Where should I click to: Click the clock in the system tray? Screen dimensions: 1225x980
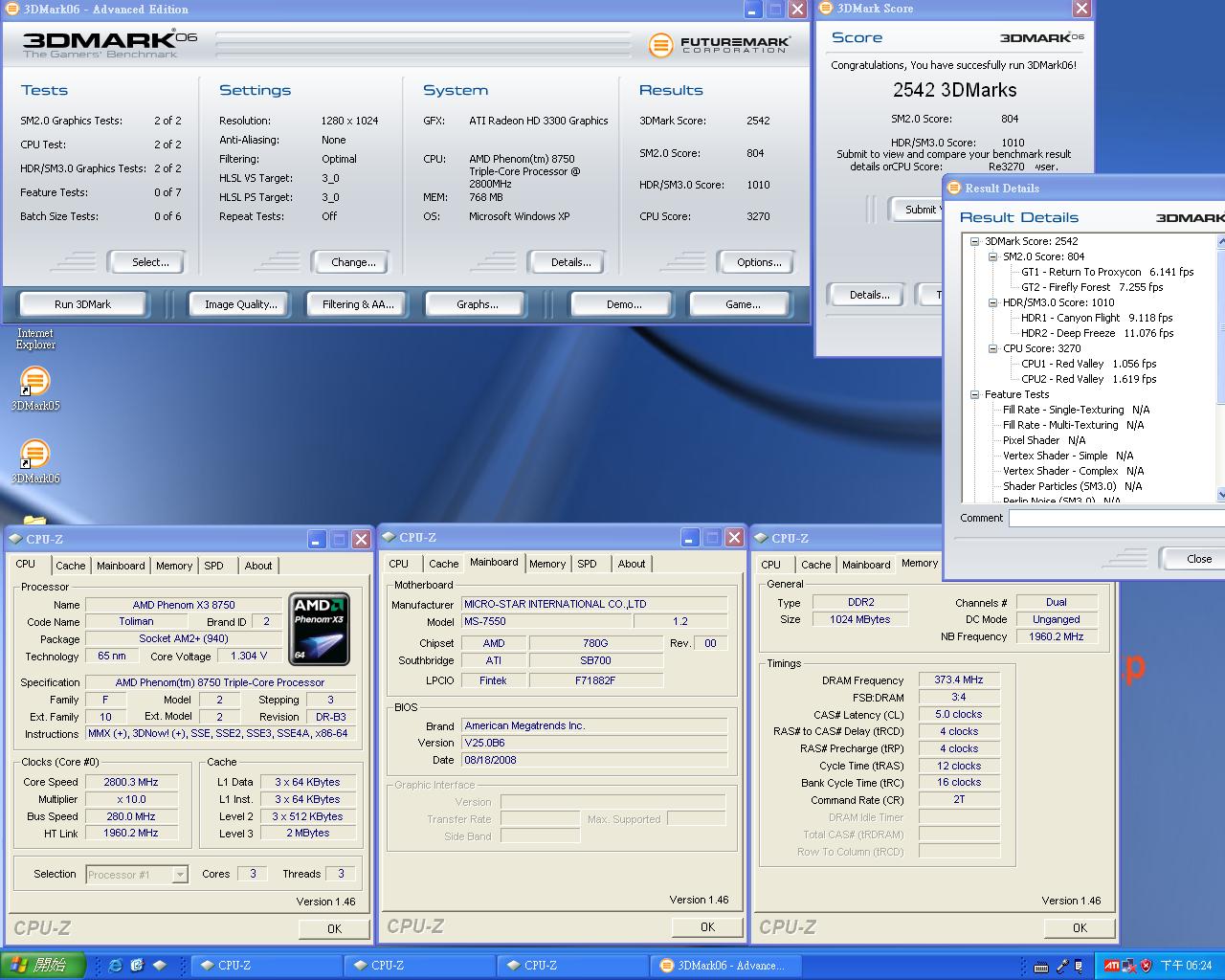click(1186, 966)
